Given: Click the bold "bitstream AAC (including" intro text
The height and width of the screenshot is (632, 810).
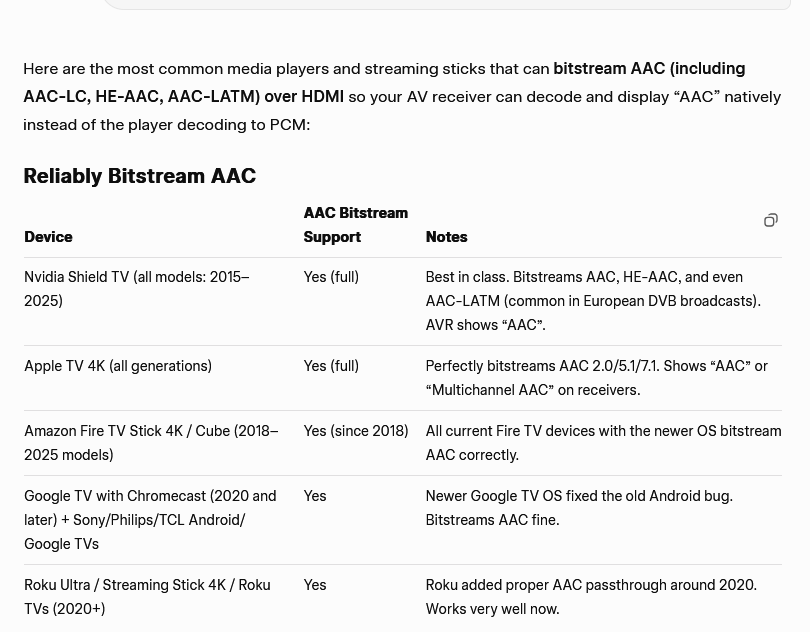Looking at the screenshot, I should click(649, 69).
